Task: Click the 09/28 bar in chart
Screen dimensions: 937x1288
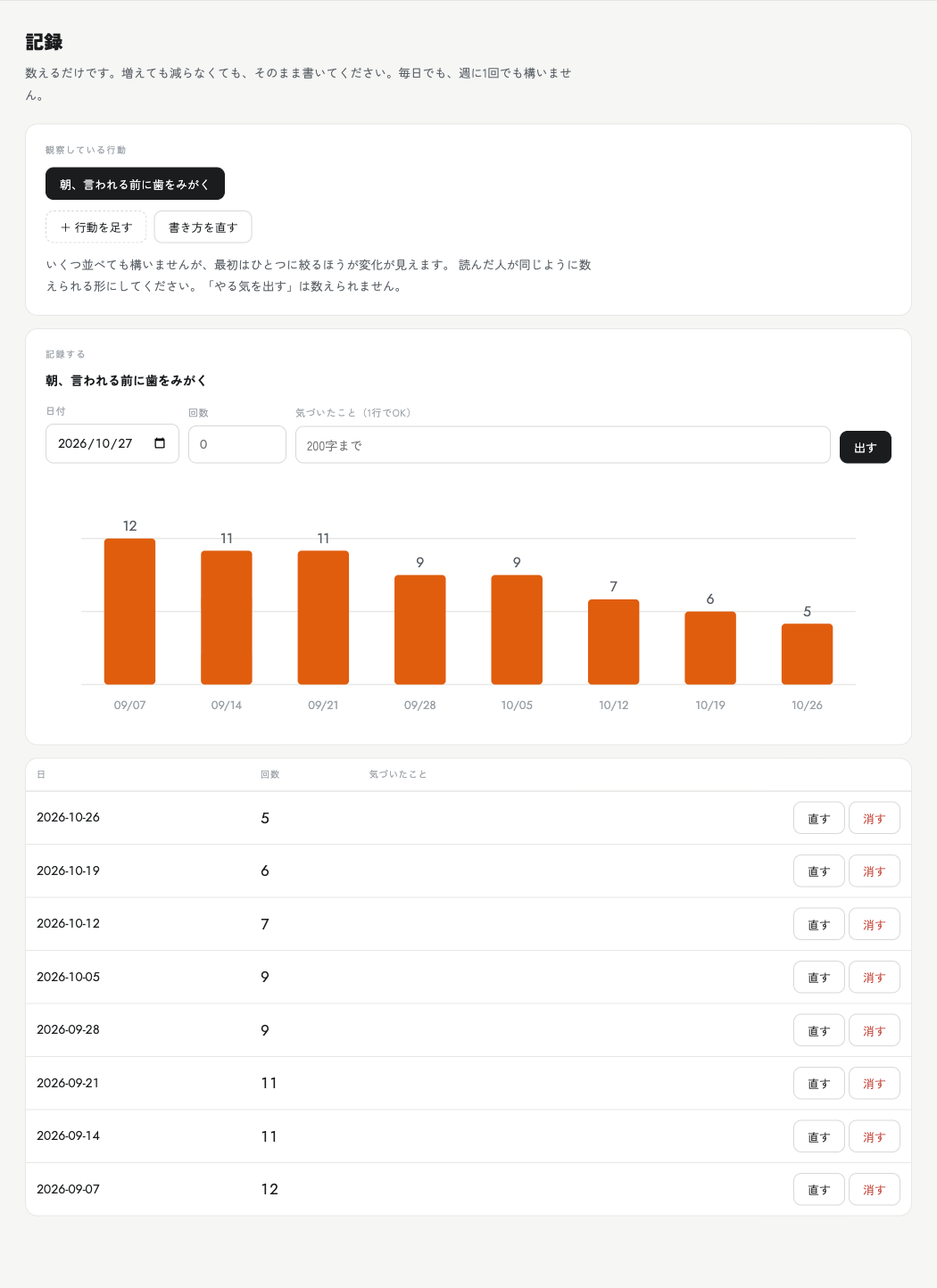Action: click(420, 630)
